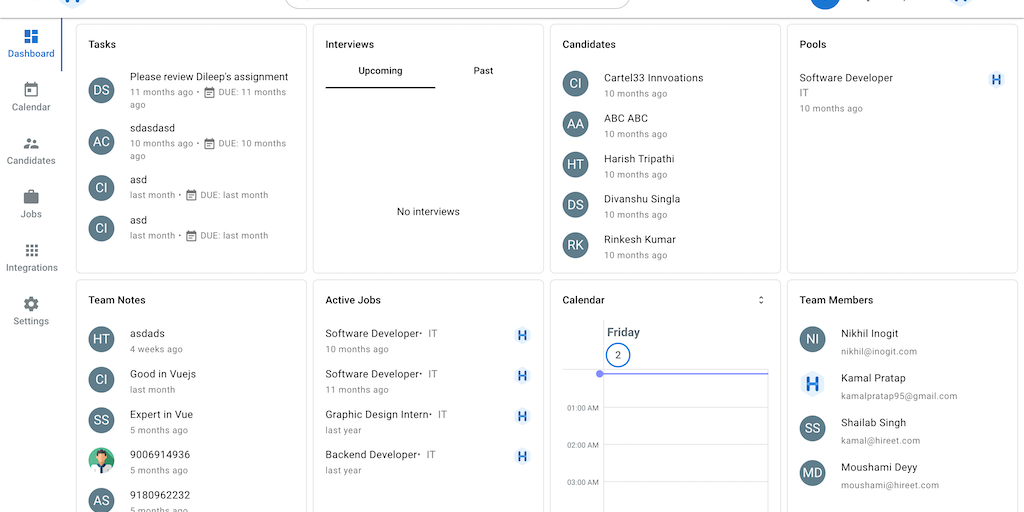Screen dimensions: 1024x512
Task: Open the Jobs briefcase icon
Action: click(x=31, y=197)
